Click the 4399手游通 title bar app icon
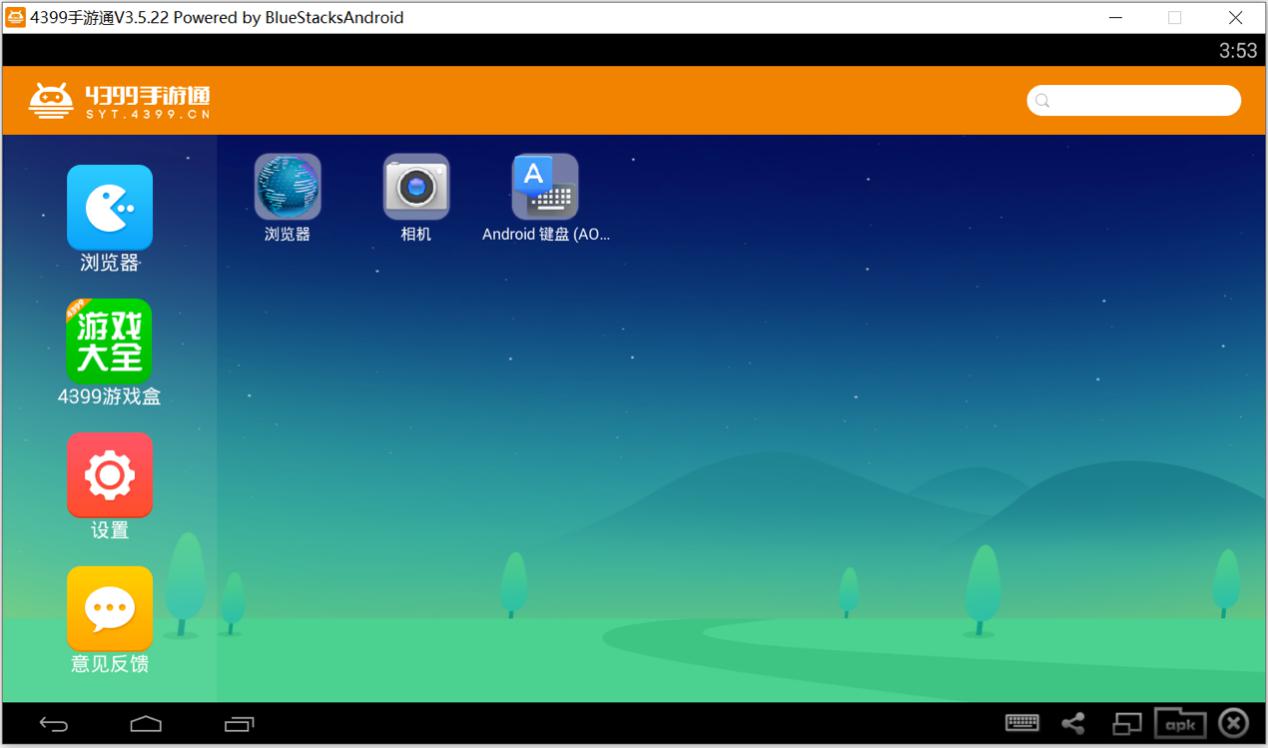Screen dimensions: 1268x748 16,17
